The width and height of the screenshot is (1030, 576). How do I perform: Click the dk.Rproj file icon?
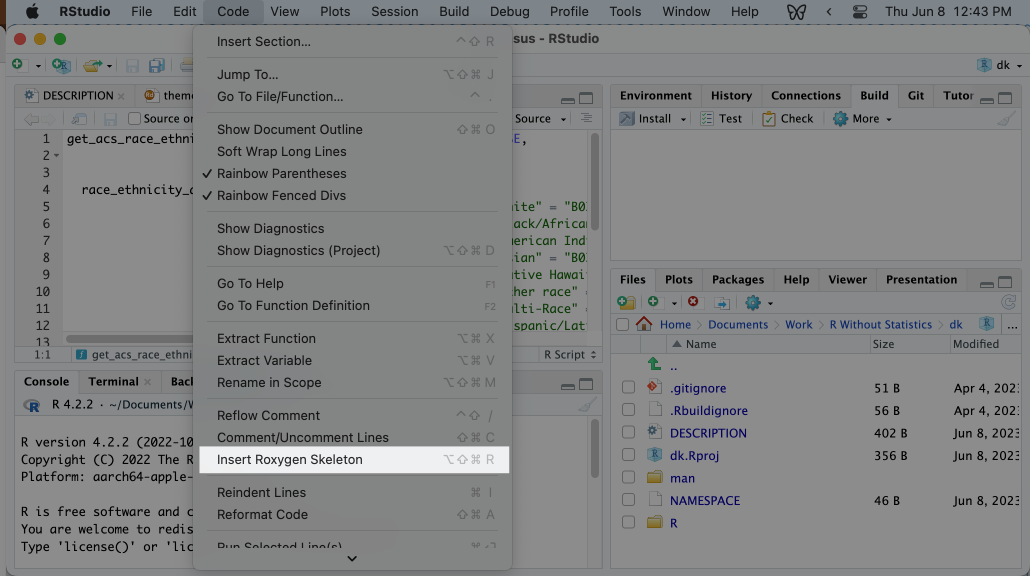tap(654, 454)
